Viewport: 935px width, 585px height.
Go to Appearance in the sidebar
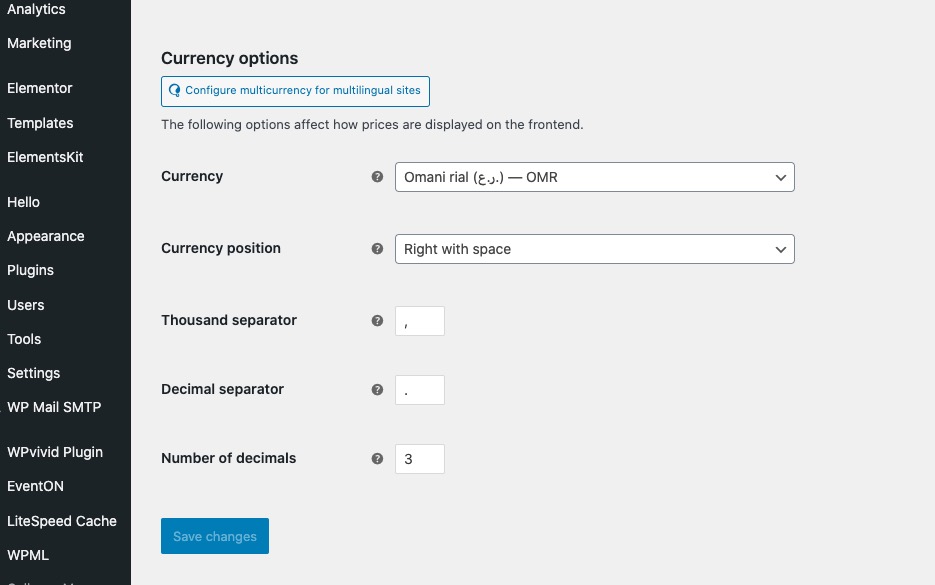[45, 236]
